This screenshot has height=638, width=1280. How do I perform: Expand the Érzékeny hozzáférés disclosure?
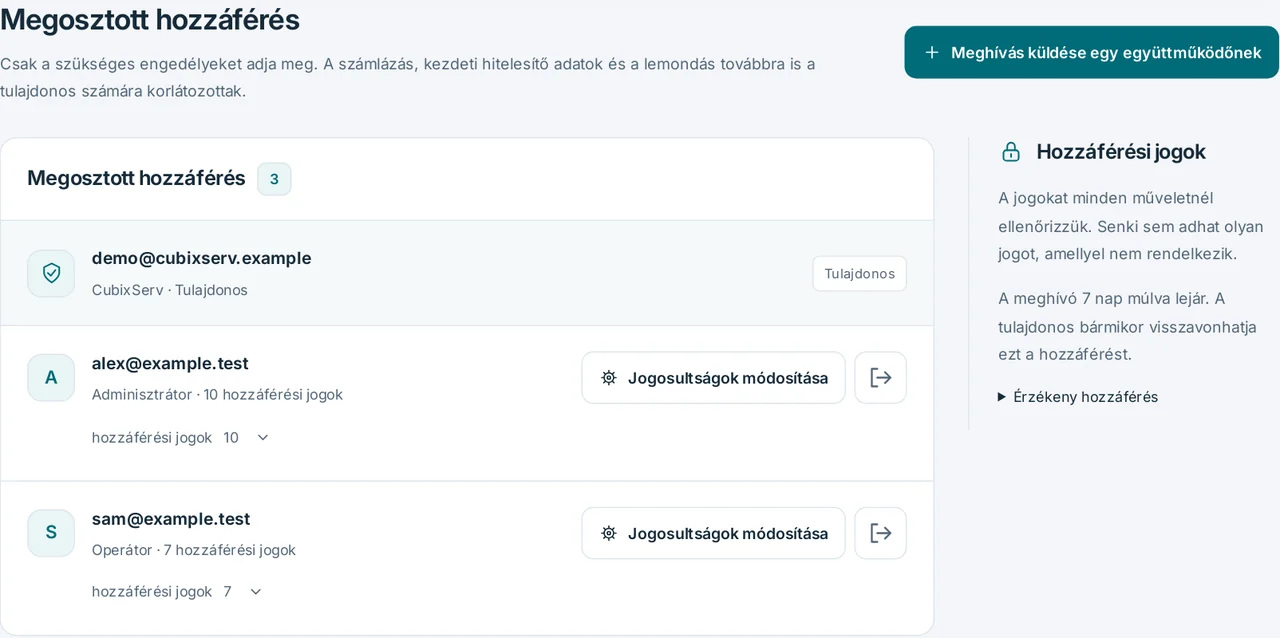1078,397
